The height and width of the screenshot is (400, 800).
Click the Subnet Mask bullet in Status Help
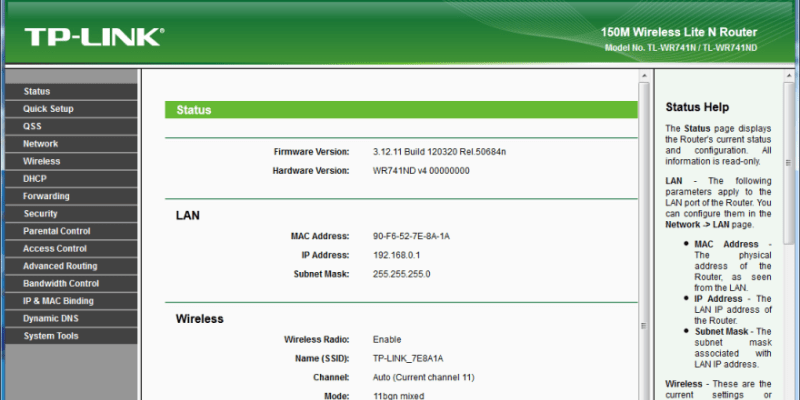721,332
